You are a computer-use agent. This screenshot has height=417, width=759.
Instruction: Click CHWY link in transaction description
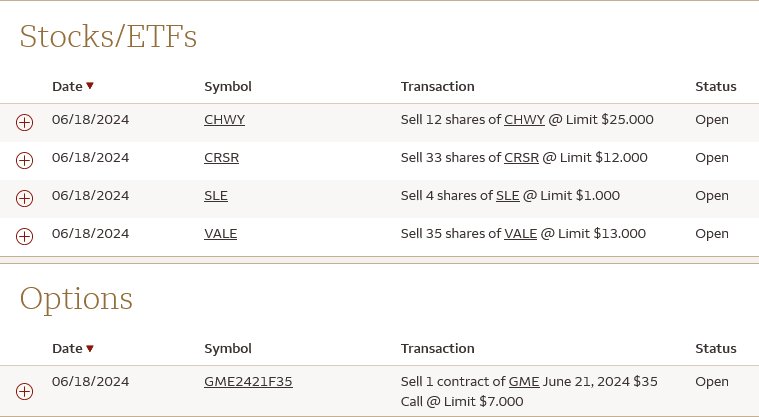[x=524, y=120]
